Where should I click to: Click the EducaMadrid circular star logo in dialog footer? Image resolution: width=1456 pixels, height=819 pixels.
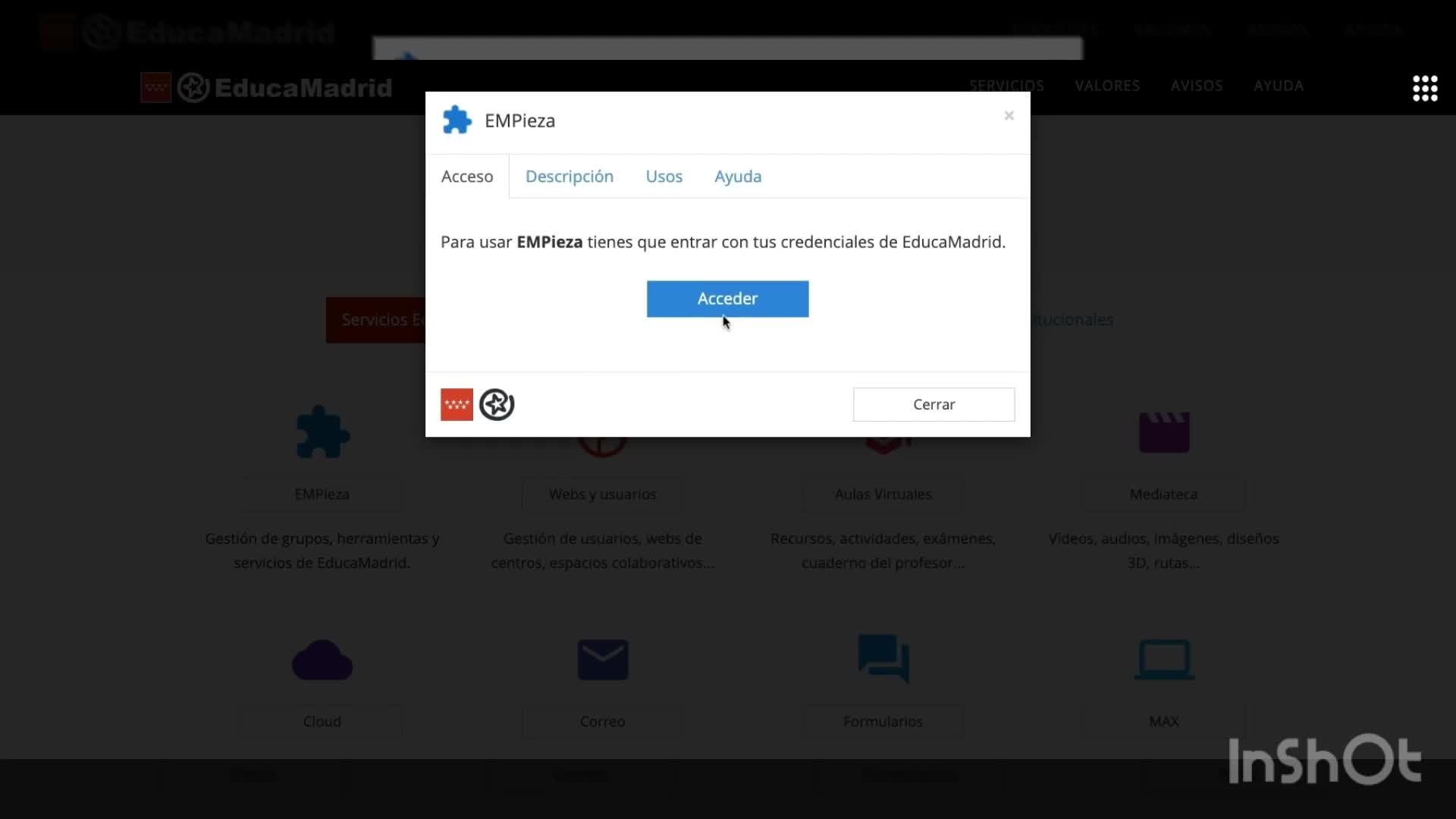tap(497, 405)
